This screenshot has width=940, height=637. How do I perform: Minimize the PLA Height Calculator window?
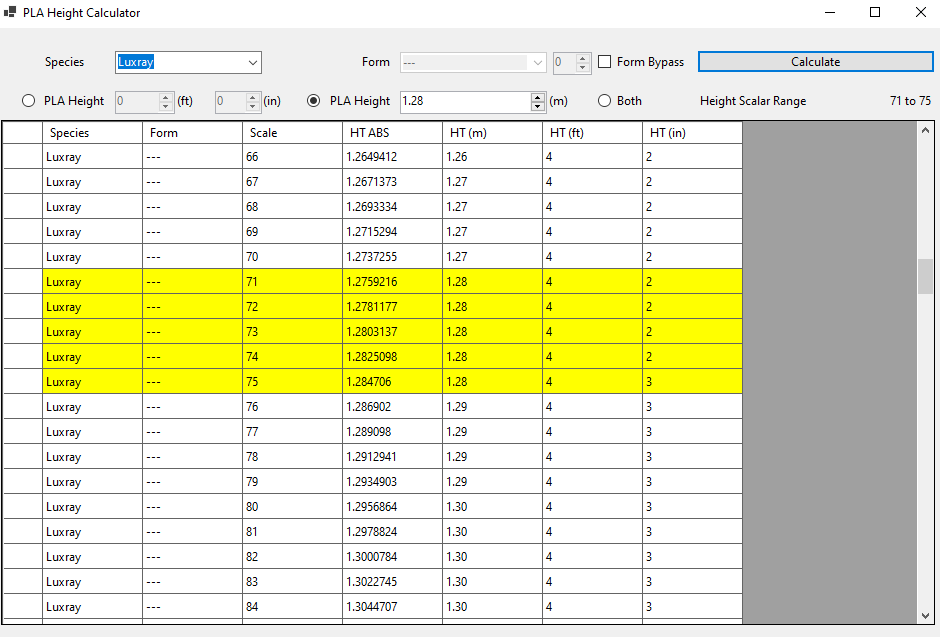click(x=829, y=13)
